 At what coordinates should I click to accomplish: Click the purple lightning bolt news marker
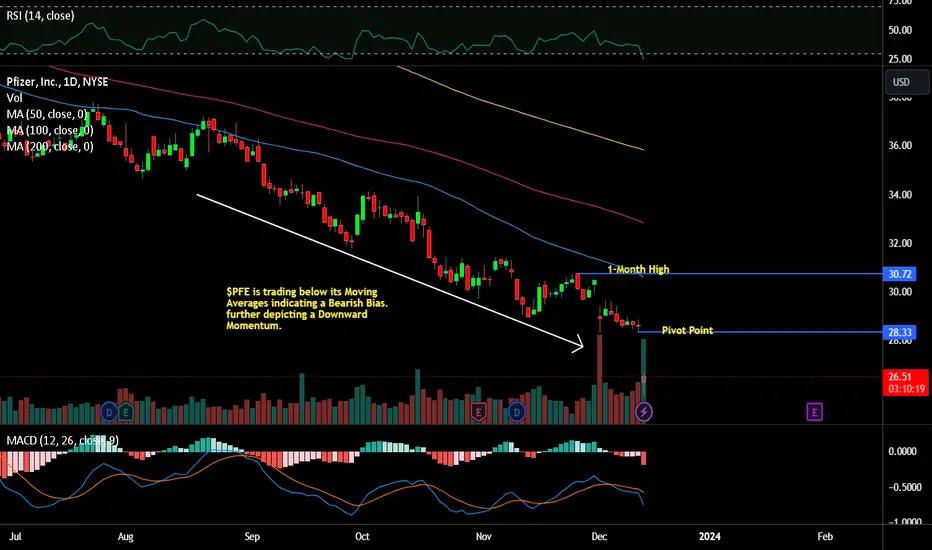pos(644,411)
